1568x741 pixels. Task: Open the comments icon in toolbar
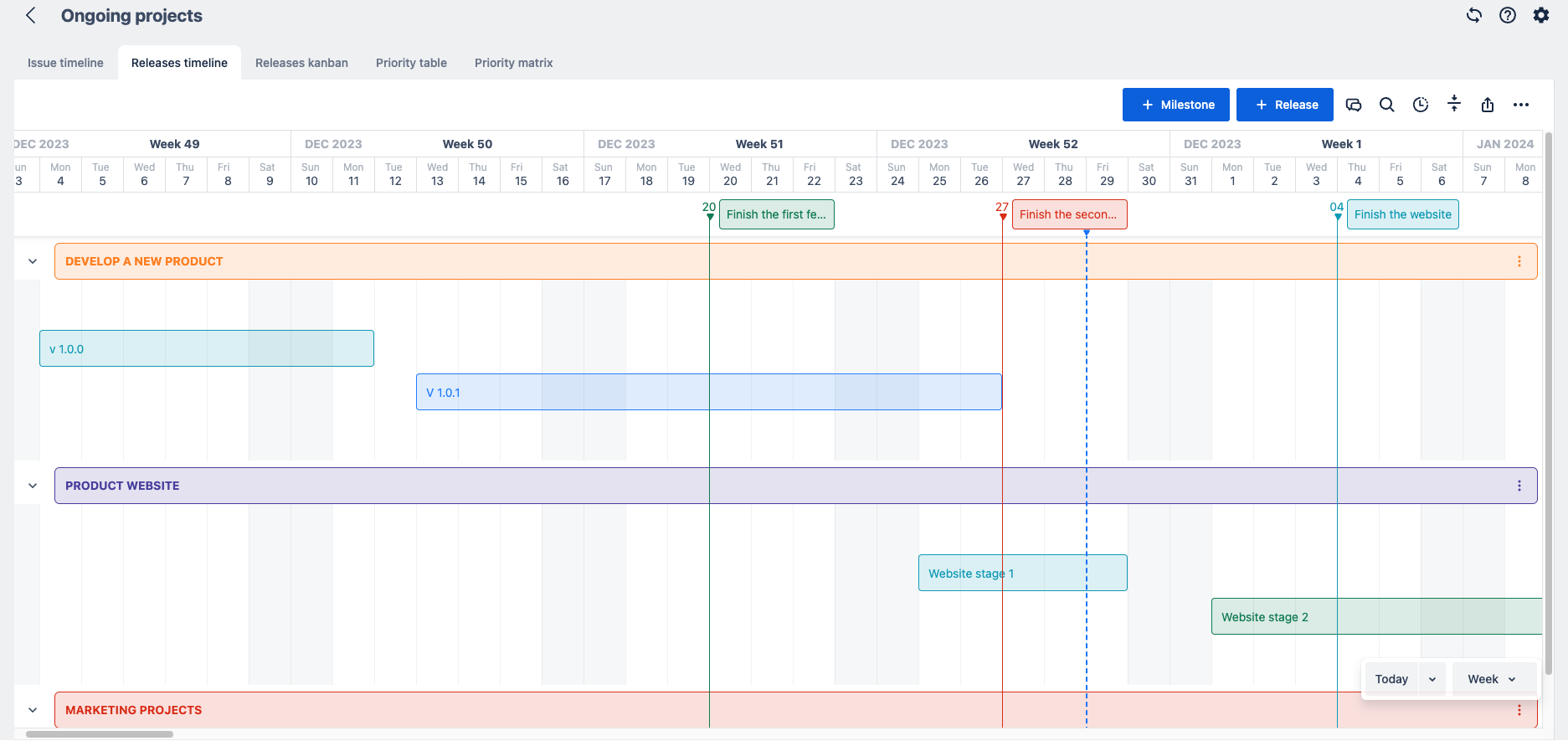click(1354, 105)
